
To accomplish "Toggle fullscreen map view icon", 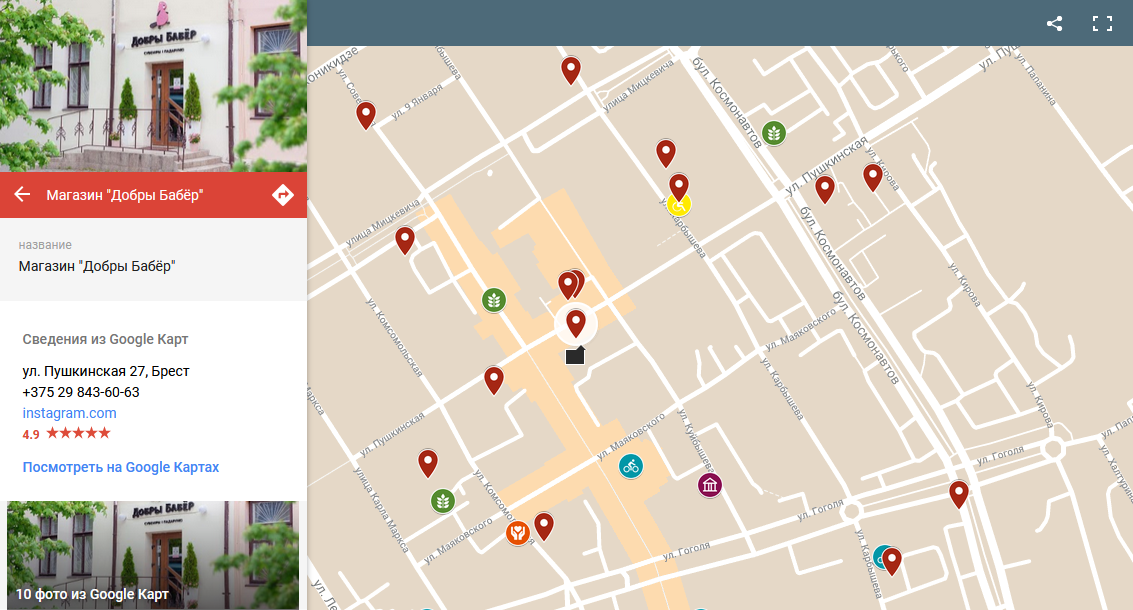I will coord(1102,23).
